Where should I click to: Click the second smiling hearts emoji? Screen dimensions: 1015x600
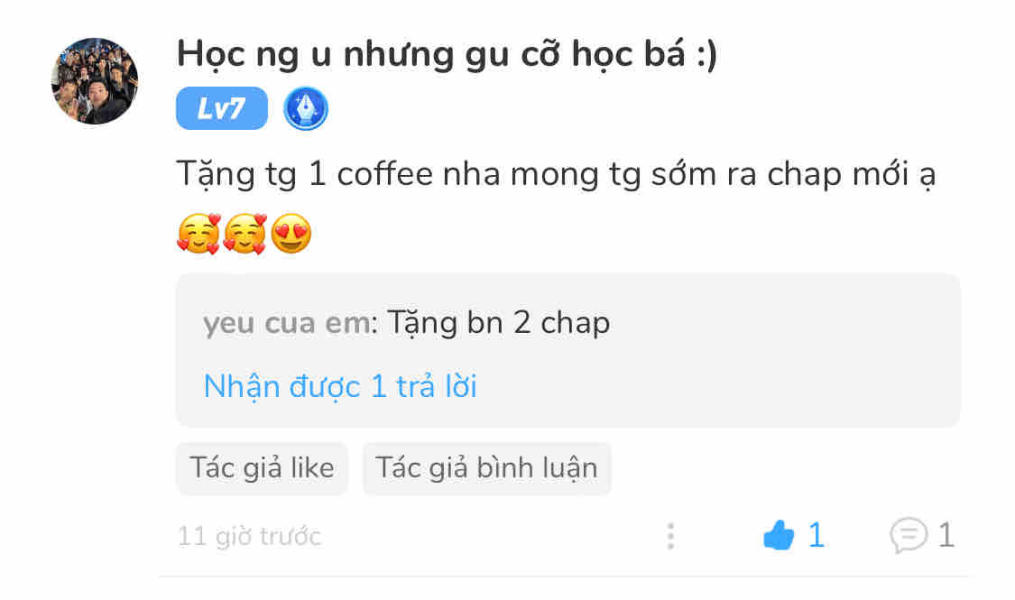pos(245,234)
